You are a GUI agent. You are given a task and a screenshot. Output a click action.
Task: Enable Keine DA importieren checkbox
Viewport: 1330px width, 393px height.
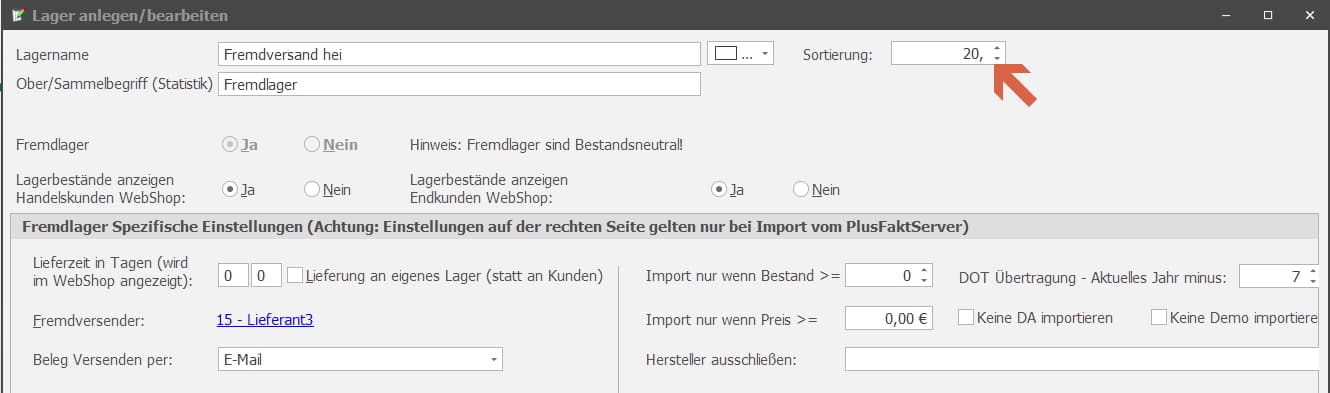(x=967, y=317)
